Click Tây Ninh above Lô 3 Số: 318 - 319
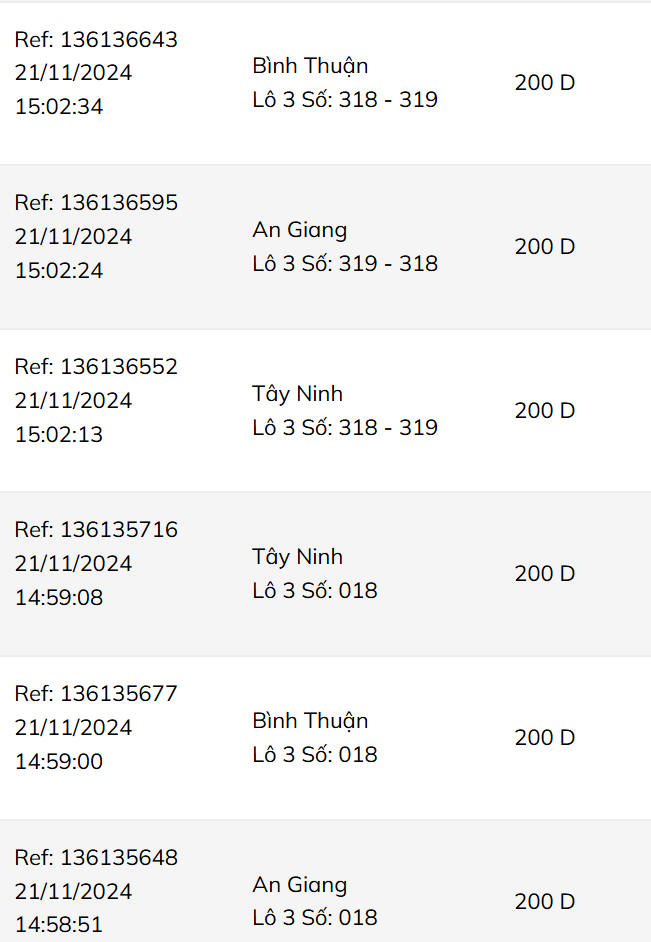 point(298,394)
